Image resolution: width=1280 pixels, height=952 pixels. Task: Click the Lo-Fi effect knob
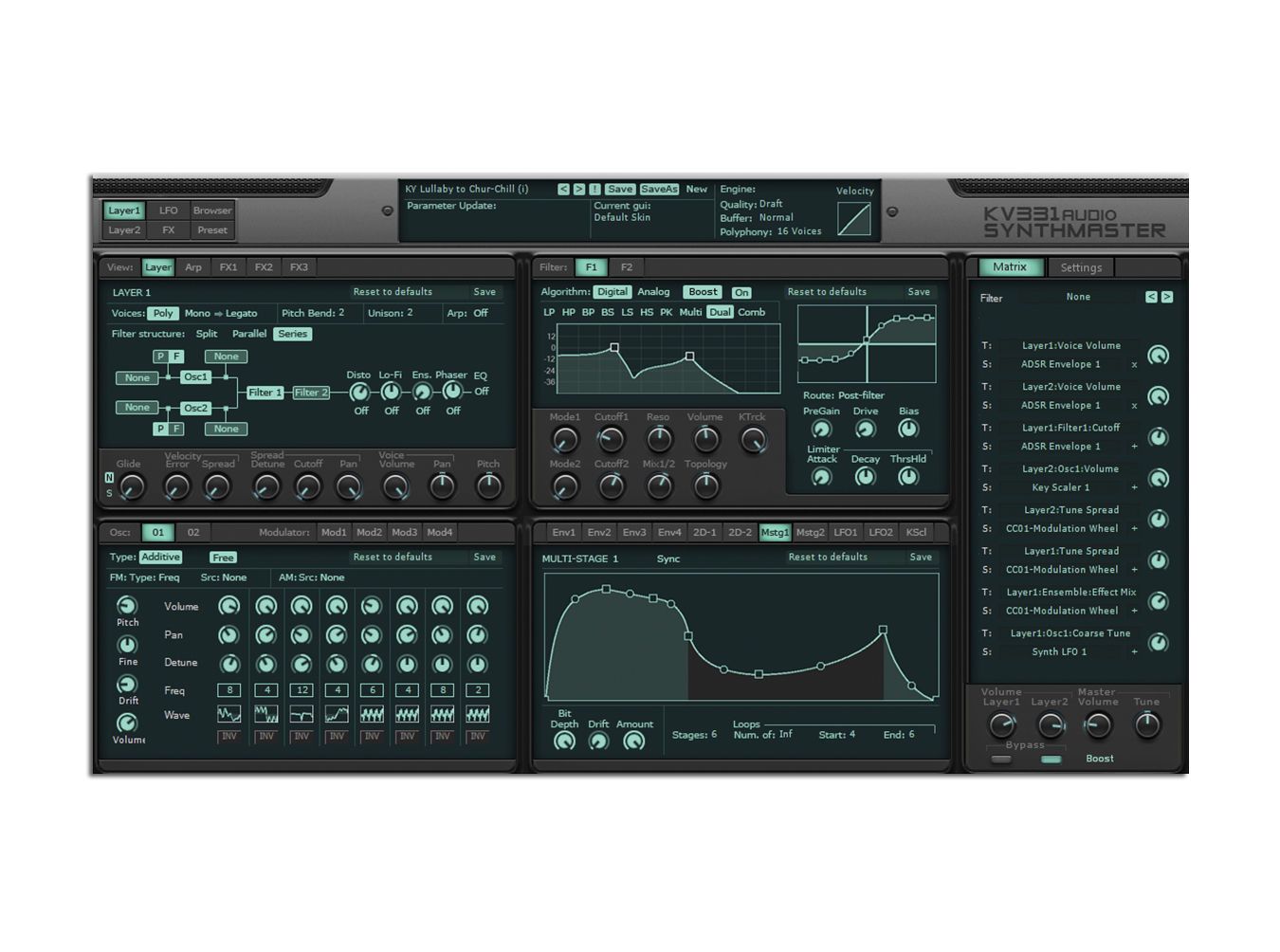coord(390,392)
